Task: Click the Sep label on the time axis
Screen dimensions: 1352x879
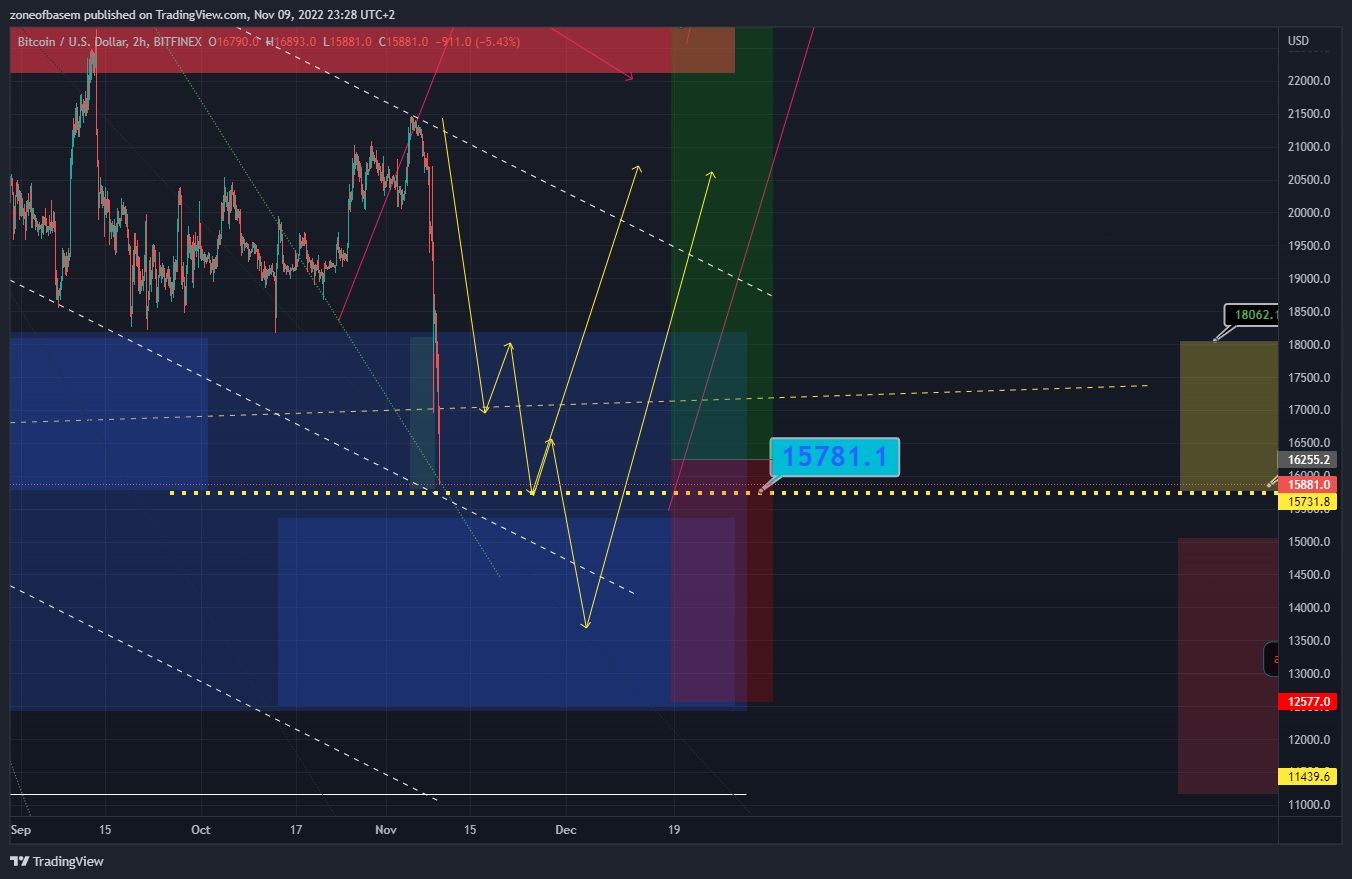Action: [x=19, y=830]
